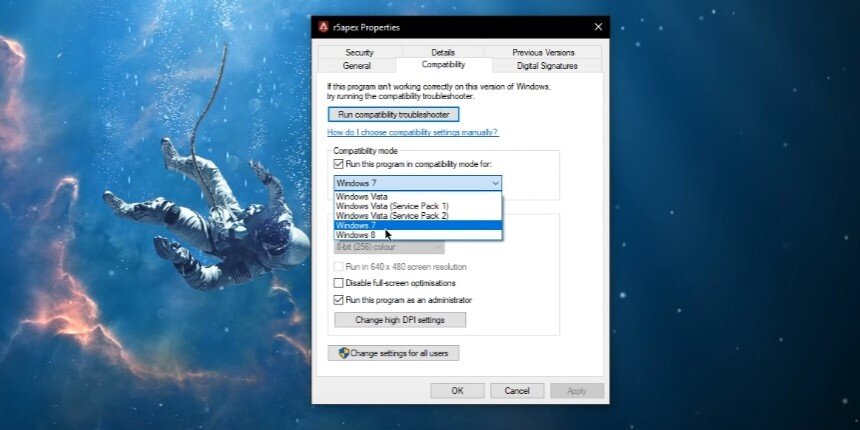Choose Windows Vista (Service Pack 1) option

[417, 206]
